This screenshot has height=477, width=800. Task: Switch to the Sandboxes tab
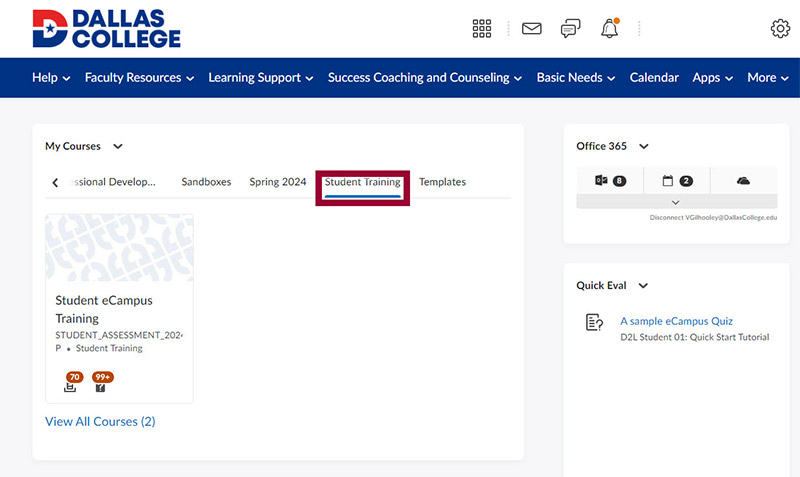(206, 182)
